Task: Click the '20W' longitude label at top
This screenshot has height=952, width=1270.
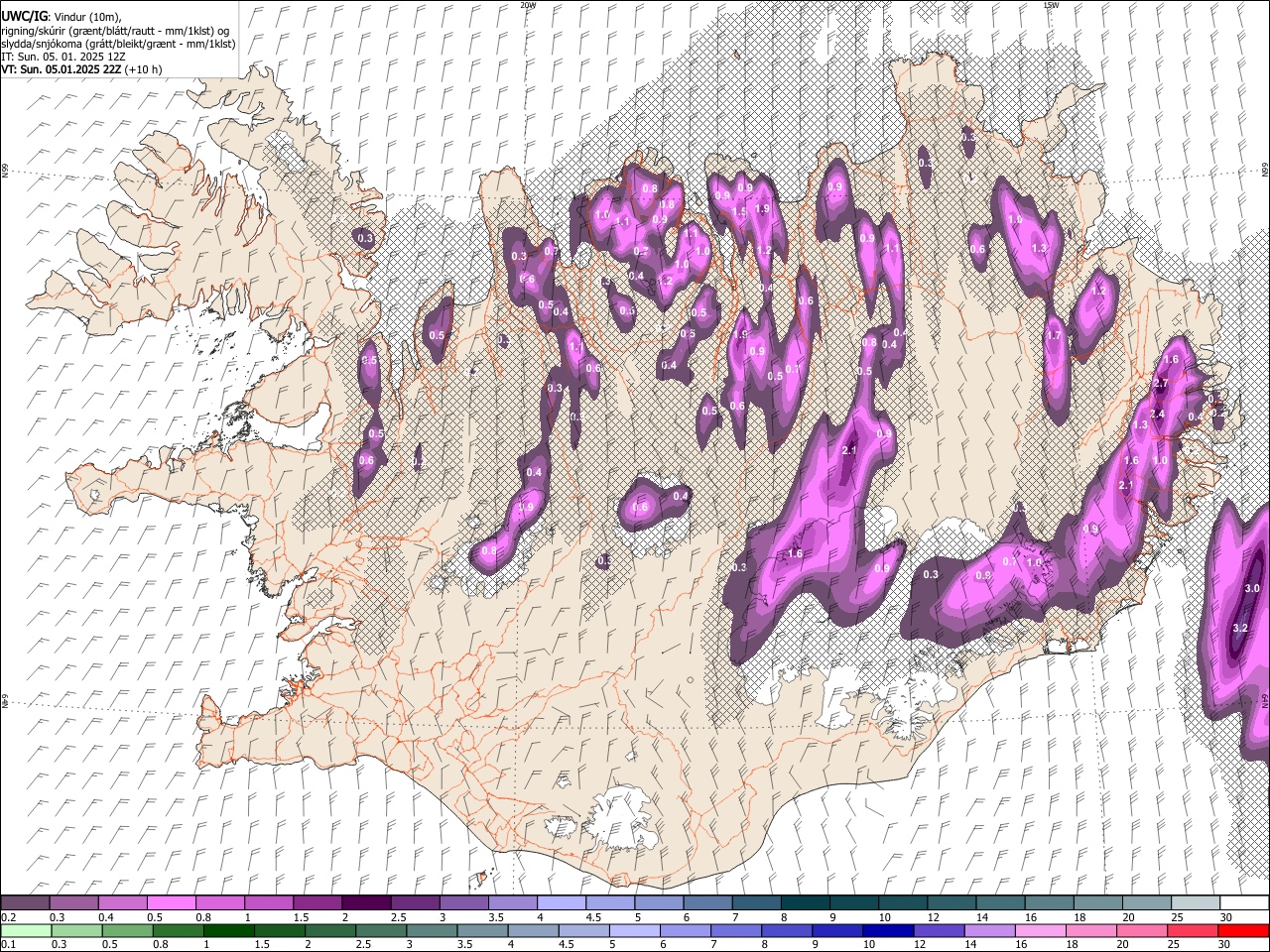Action: coord(528,5)
